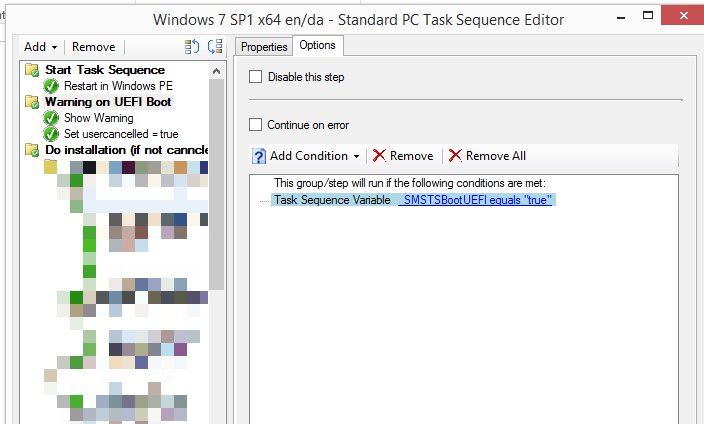Minimize the Task Sequence Editor window
Viewport: 704px width, 424px height.
[621, 18]
